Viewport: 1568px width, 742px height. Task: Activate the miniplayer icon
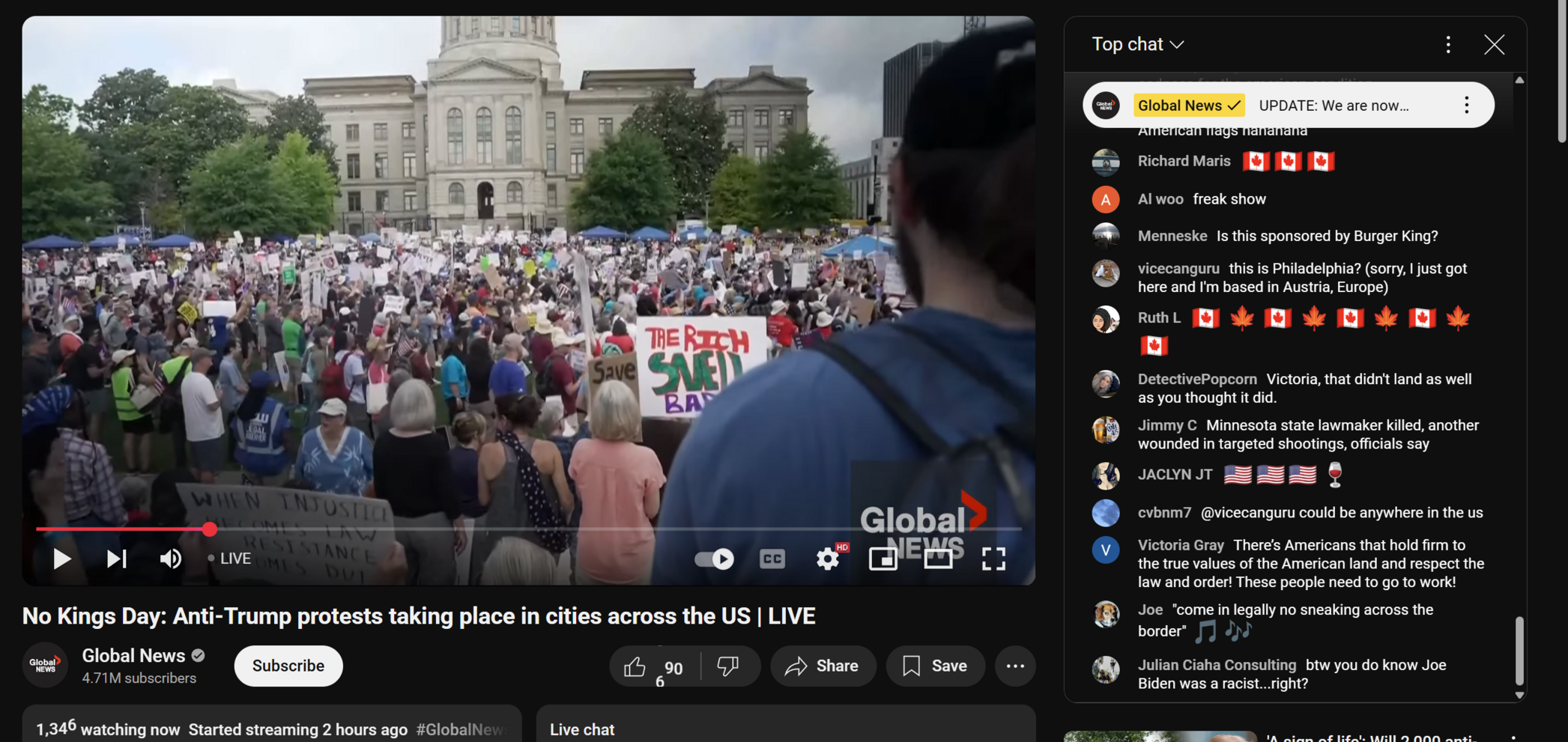(883, 559)
